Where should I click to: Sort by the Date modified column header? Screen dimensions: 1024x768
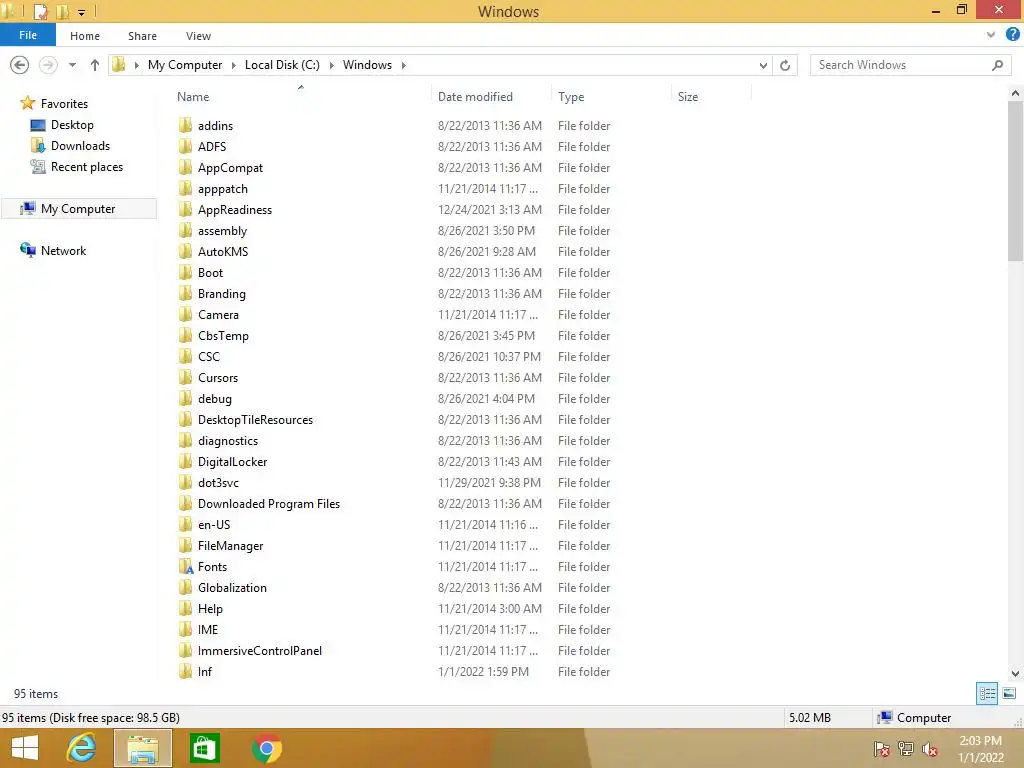tap(475, 97)
